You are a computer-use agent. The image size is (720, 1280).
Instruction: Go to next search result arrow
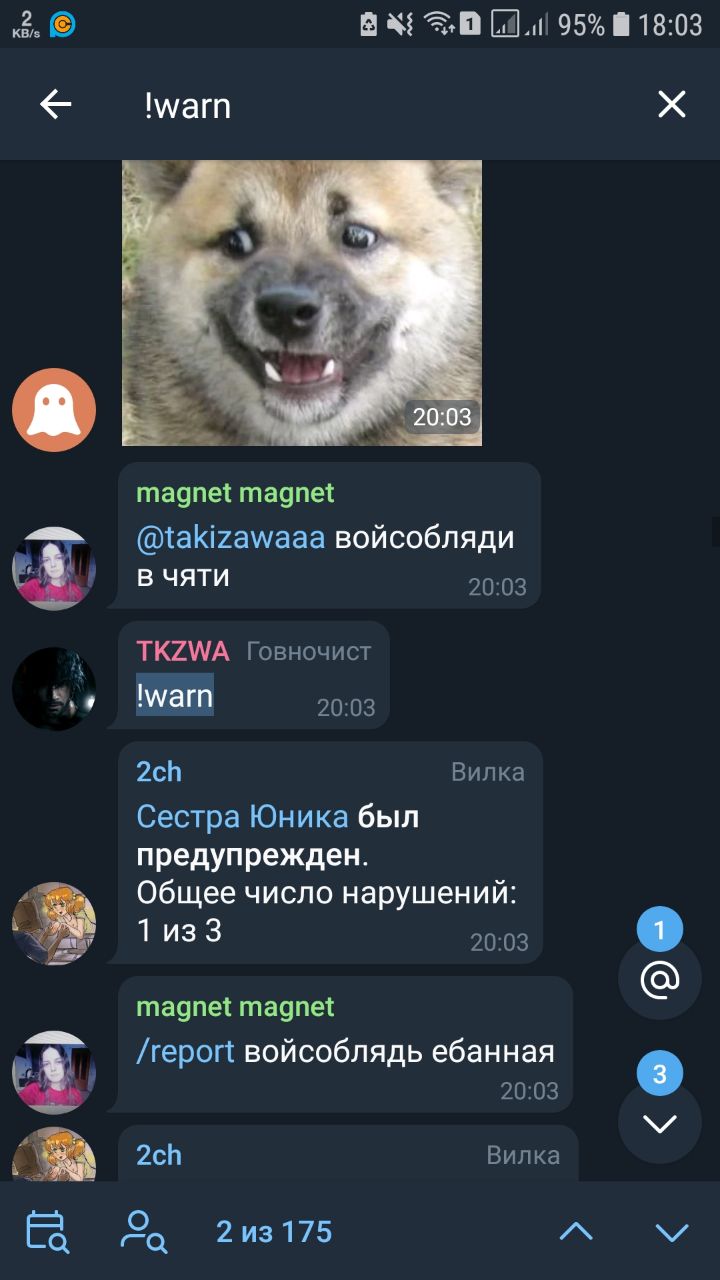pyautogui.click(x=672, y=1231)
